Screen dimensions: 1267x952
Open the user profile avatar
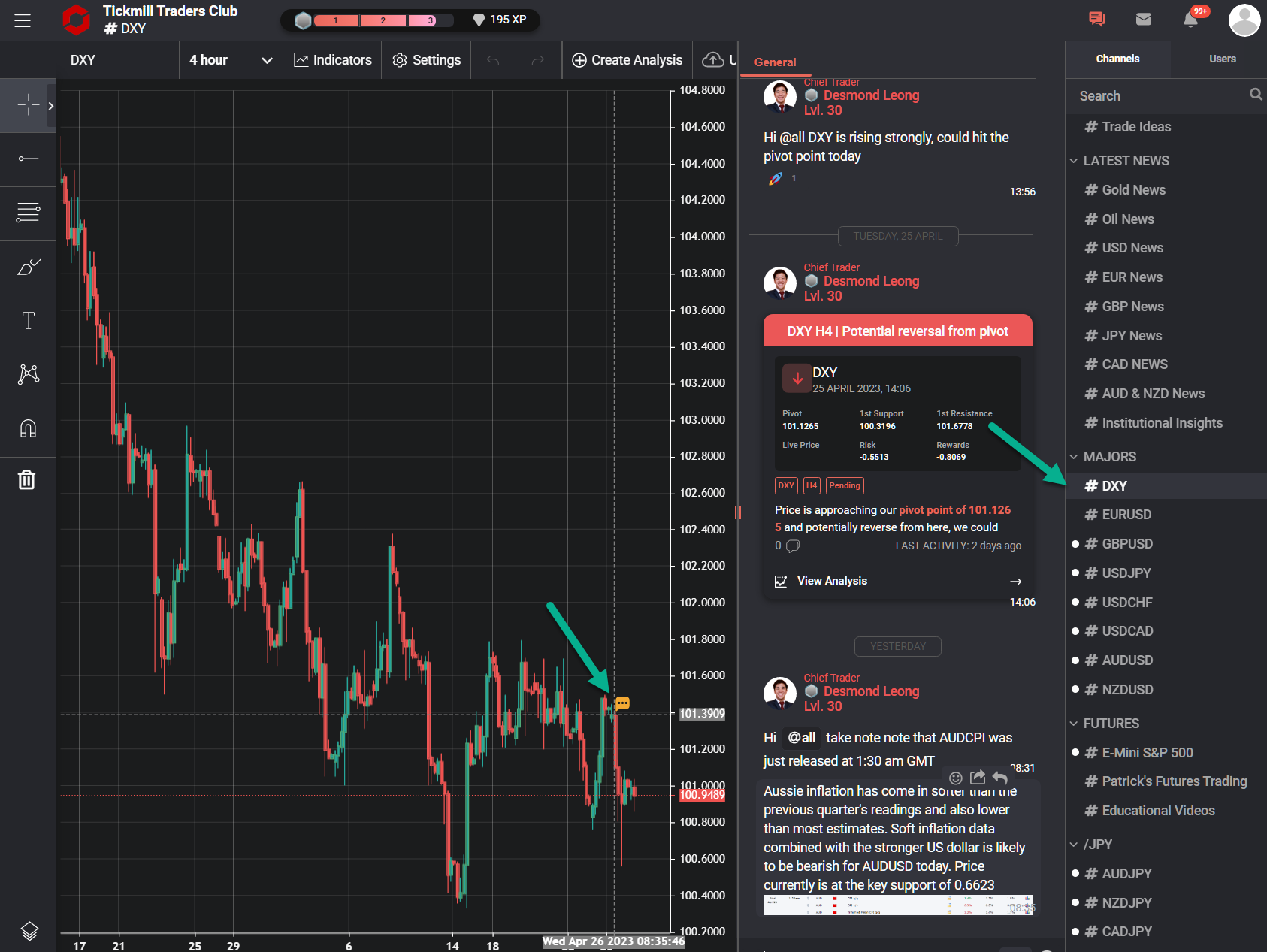coord(1244,20)
